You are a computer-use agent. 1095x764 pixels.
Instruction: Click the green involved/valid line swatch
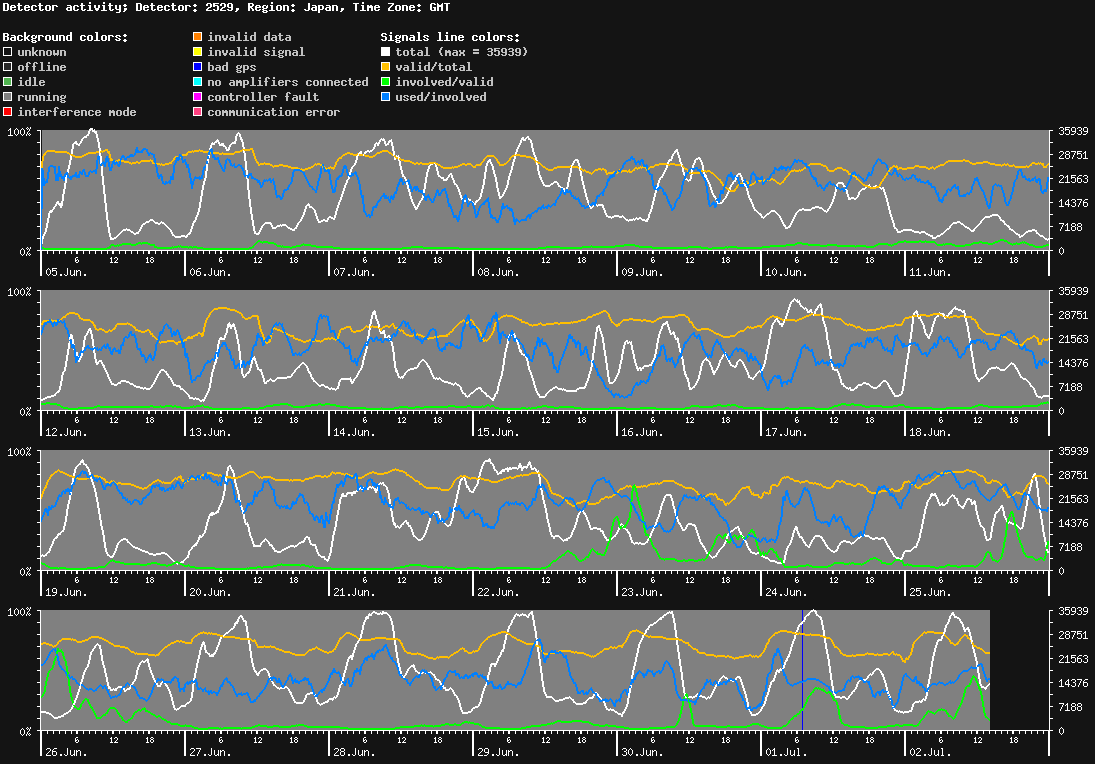point(385,82)
